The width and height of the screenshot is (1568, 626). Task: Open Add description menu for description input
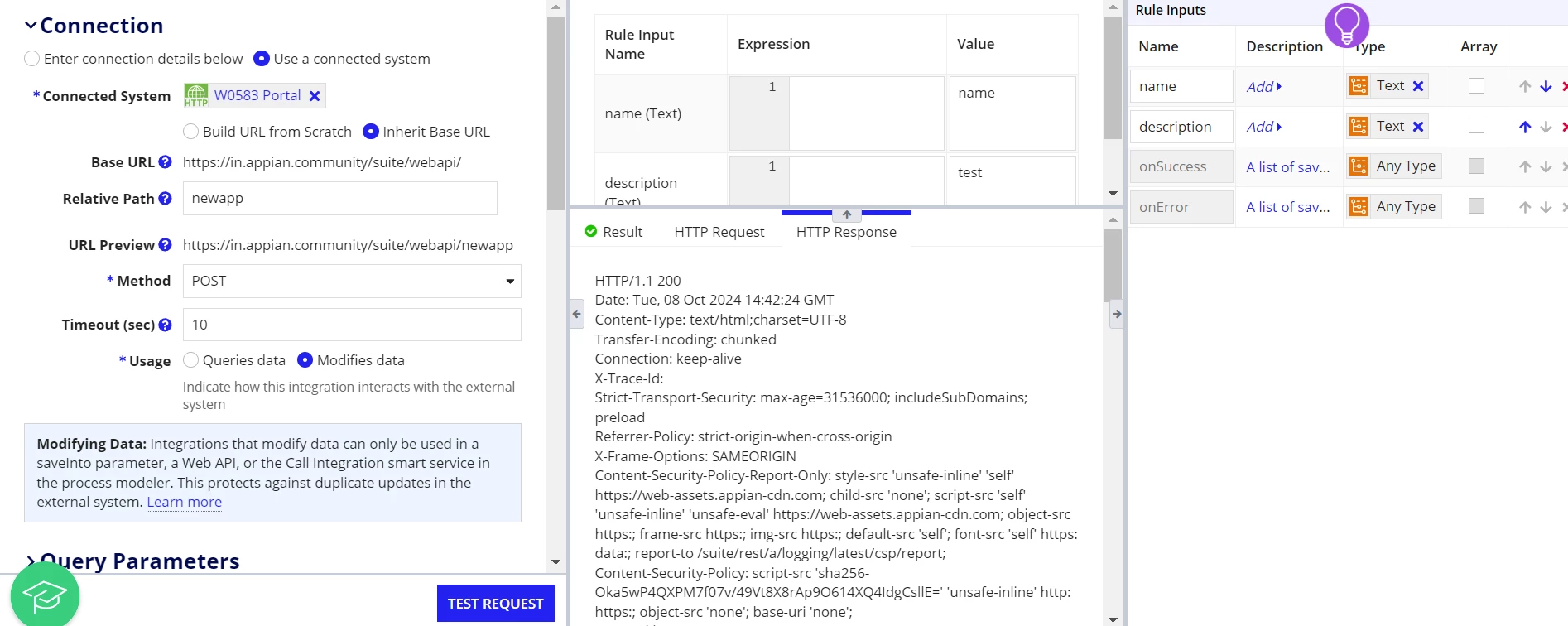pos(1263,127)
